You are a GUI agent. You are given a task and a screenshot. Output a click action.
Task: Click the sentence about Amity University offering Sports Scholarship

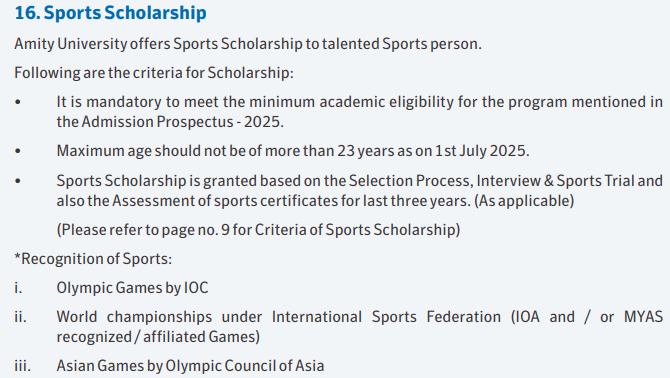pyautogui.click(x=248, y=44)
